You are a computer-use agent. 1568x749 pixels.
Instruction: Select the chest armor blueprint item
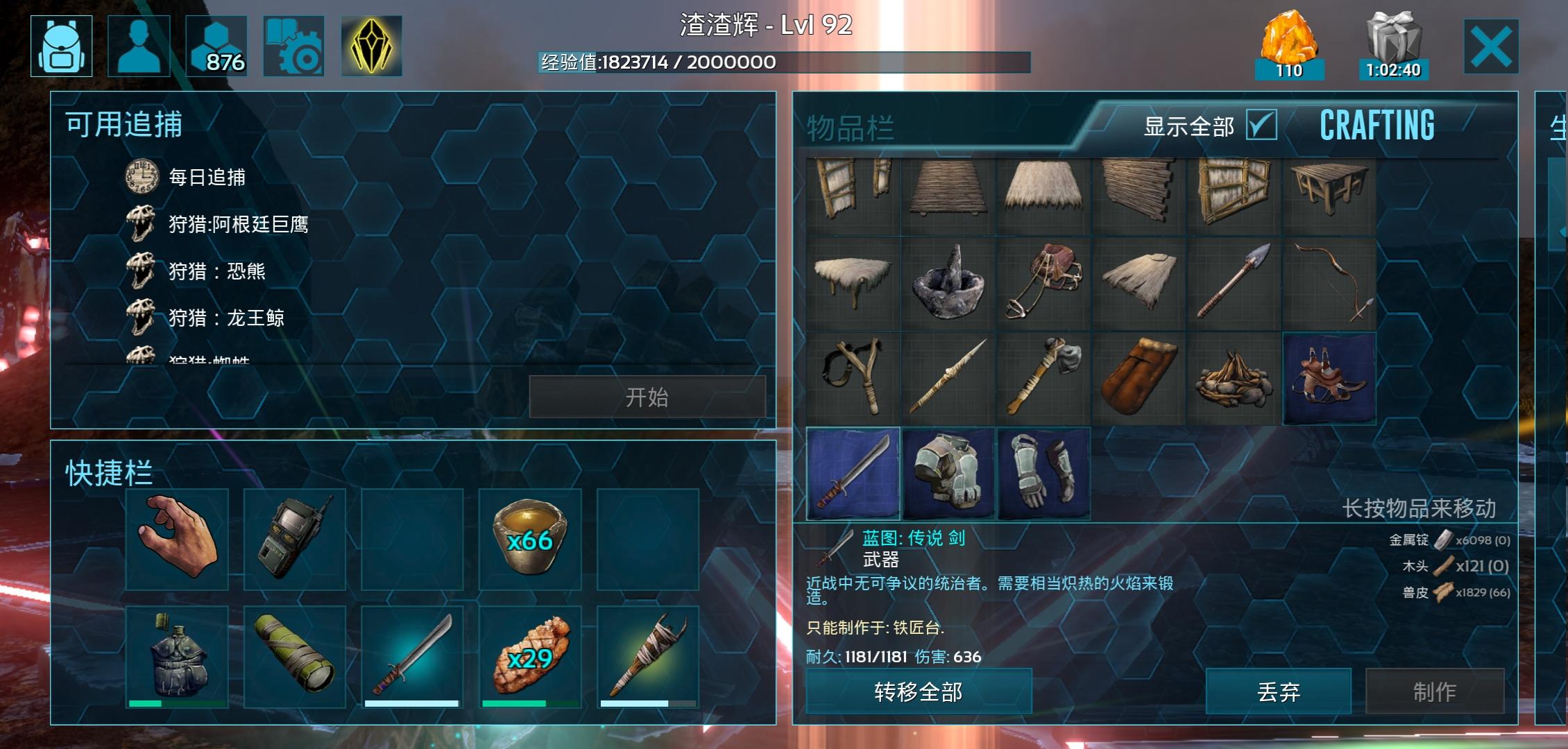click(x=948, y=473)
